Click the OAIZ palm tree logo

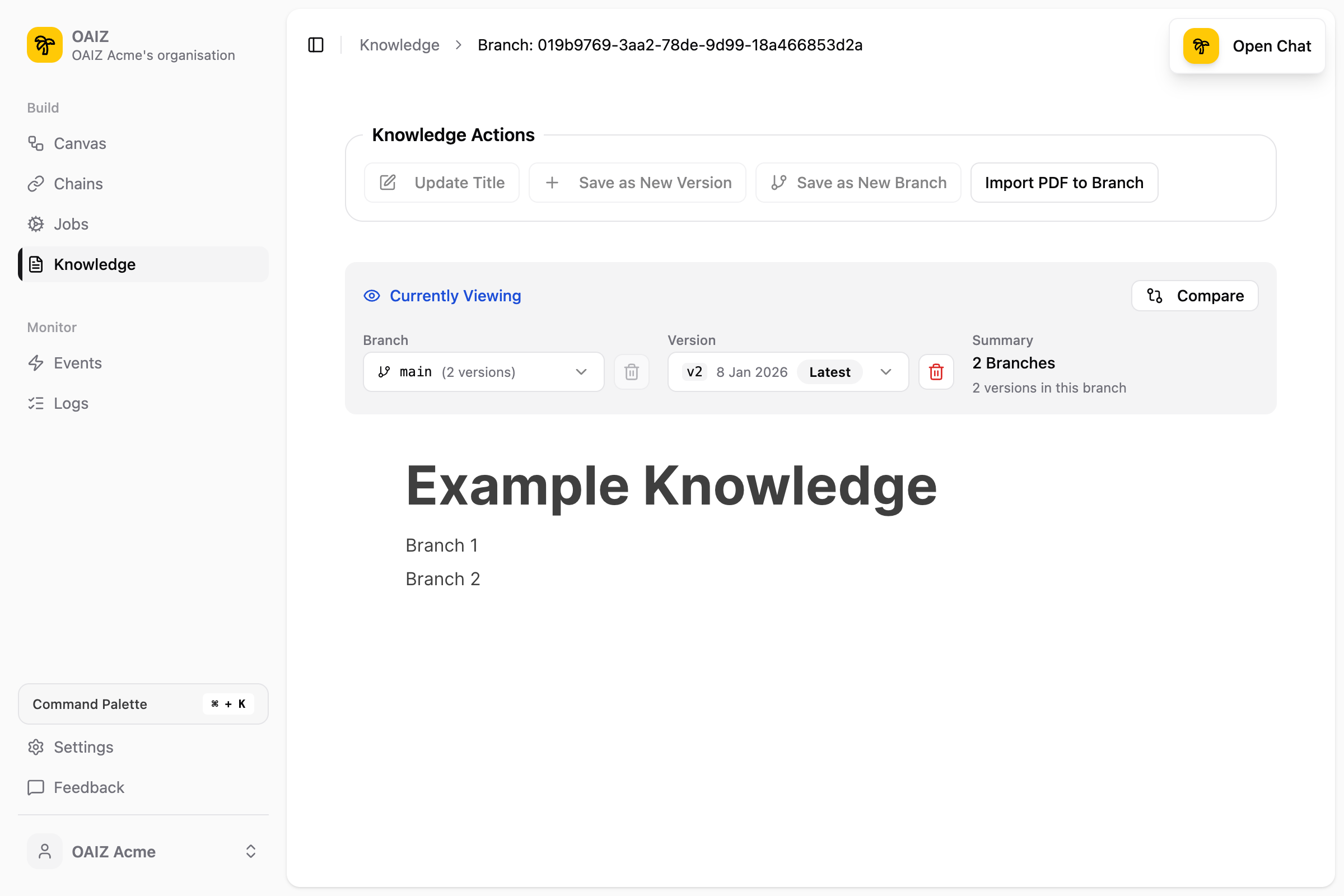[44, 45]
